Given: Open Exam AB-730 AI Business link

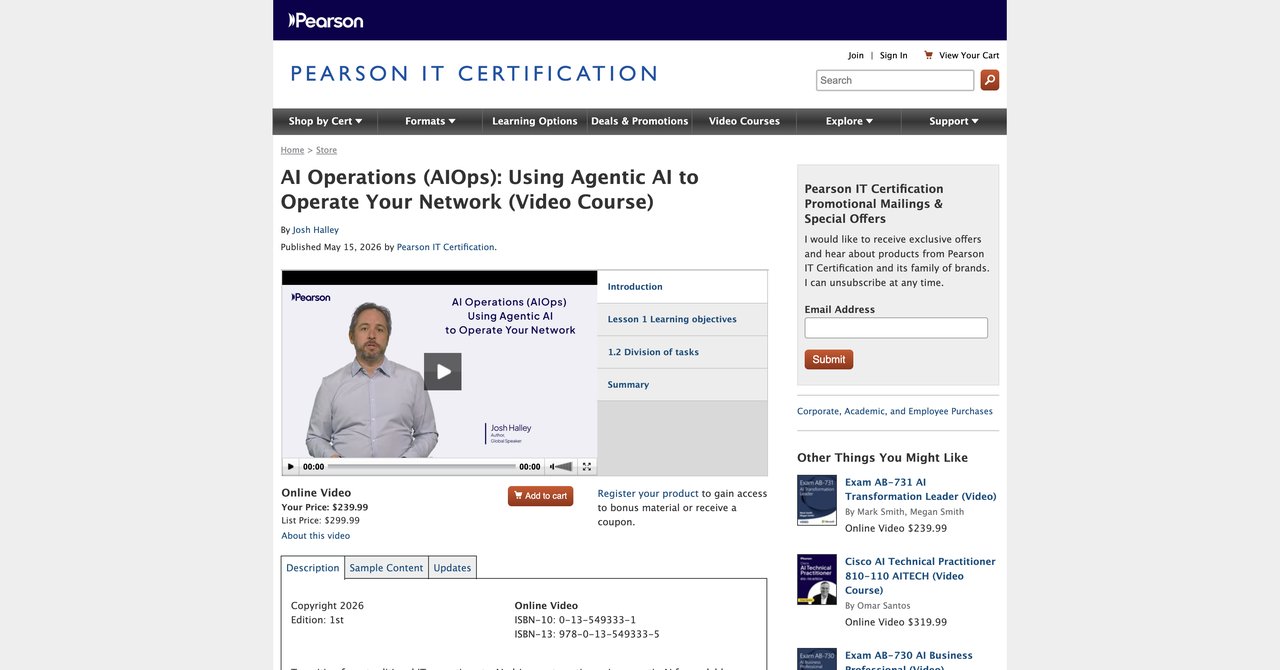Looking at the screenshot, I should [909, 662].
